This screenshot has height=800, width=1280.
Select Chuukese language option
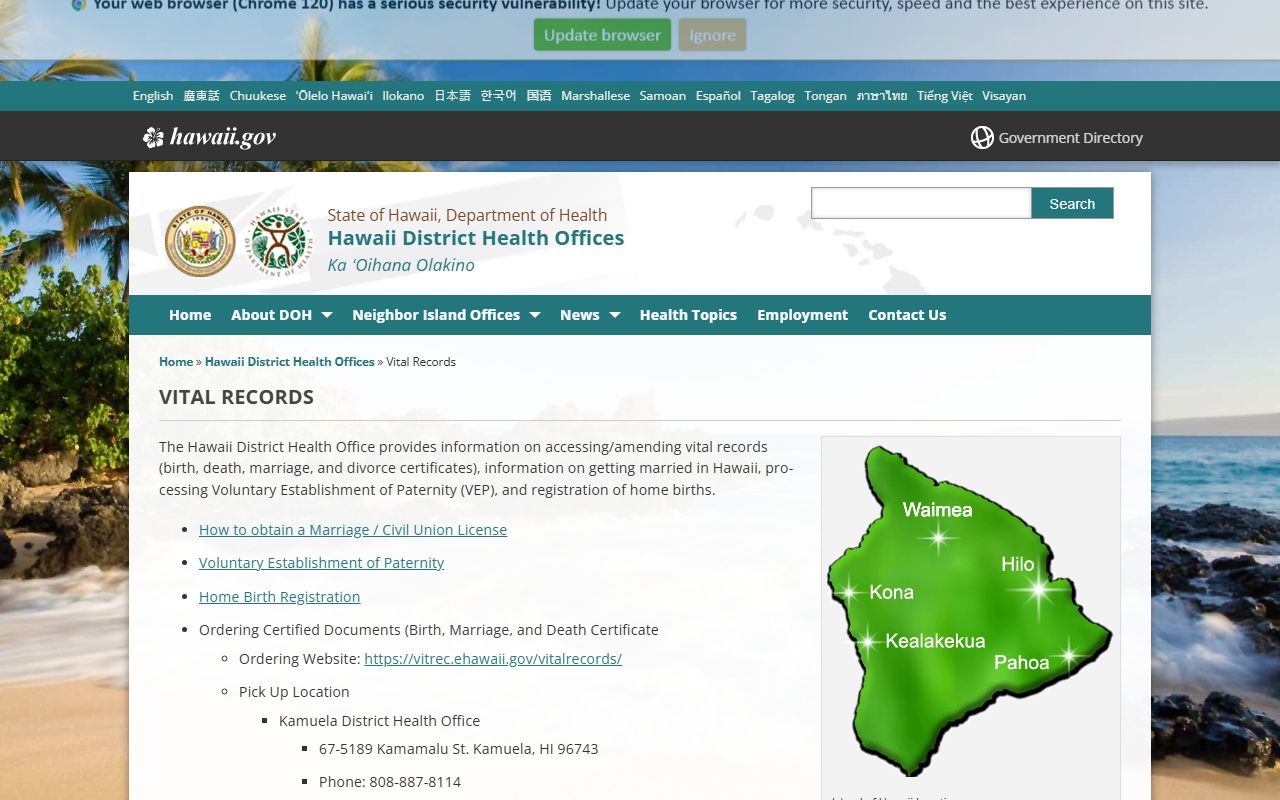[258, 96]
